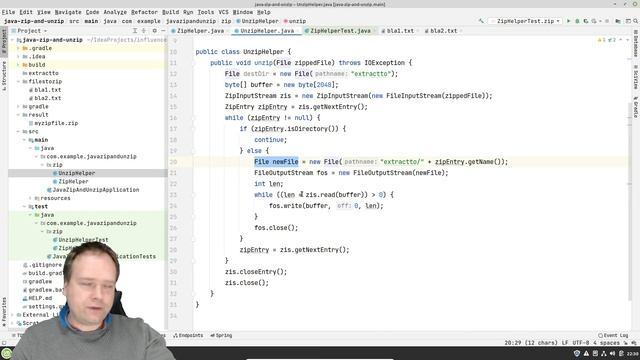Click the security shield tray icon
Viewport: 640px width, 360px height.
(x=577, y=353)
